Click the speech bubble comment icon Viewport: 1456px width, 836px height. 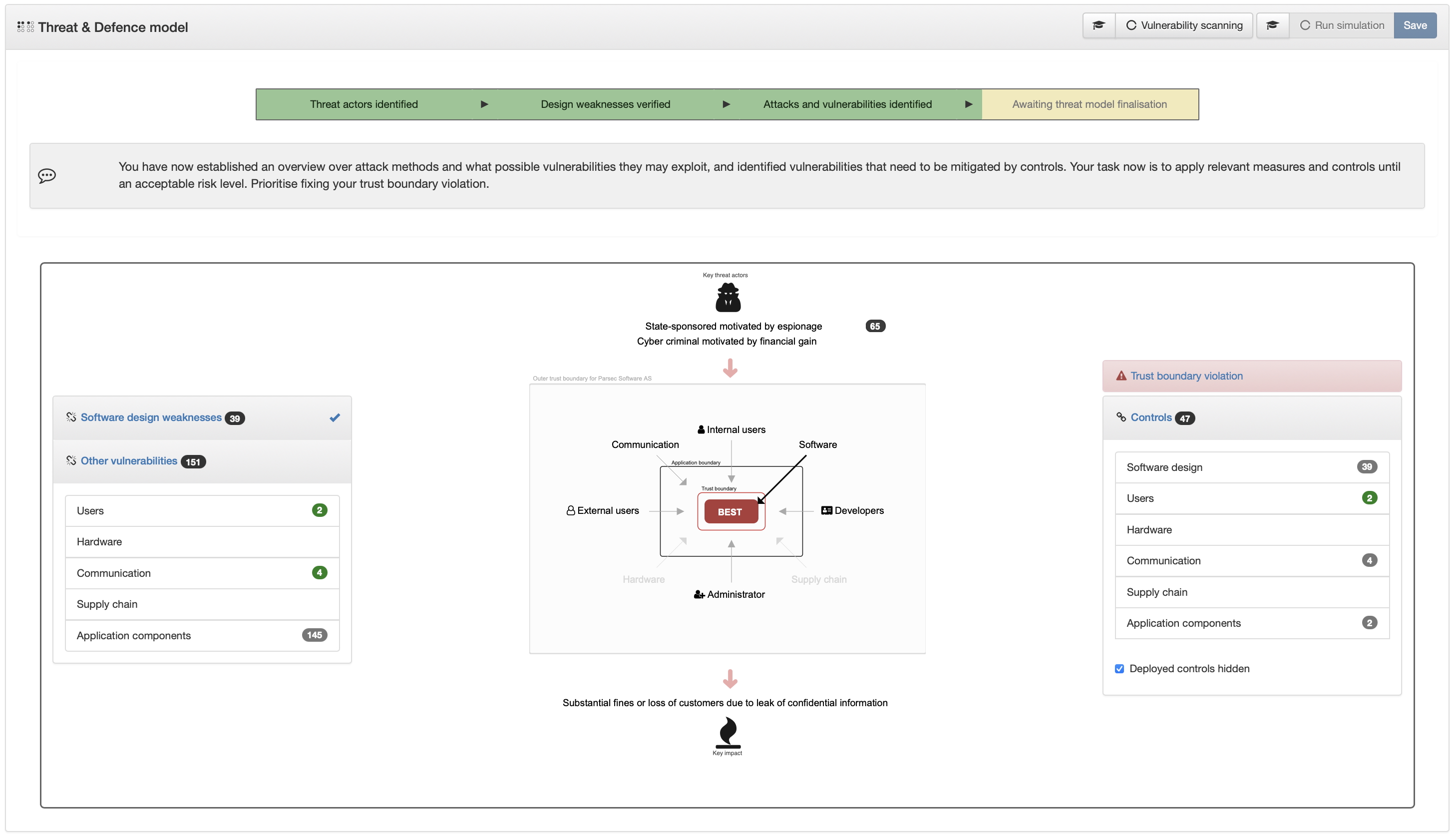tap(47, 176)
